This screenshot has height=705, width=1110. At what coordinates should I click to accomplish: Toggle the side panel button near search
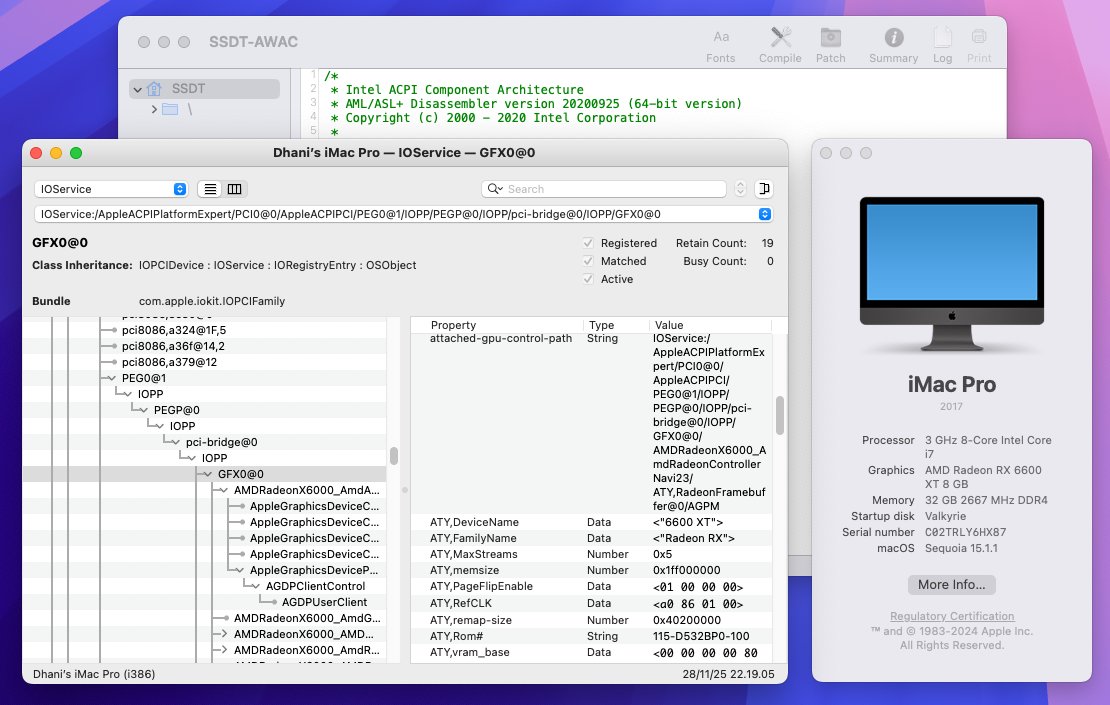[764, 189]
